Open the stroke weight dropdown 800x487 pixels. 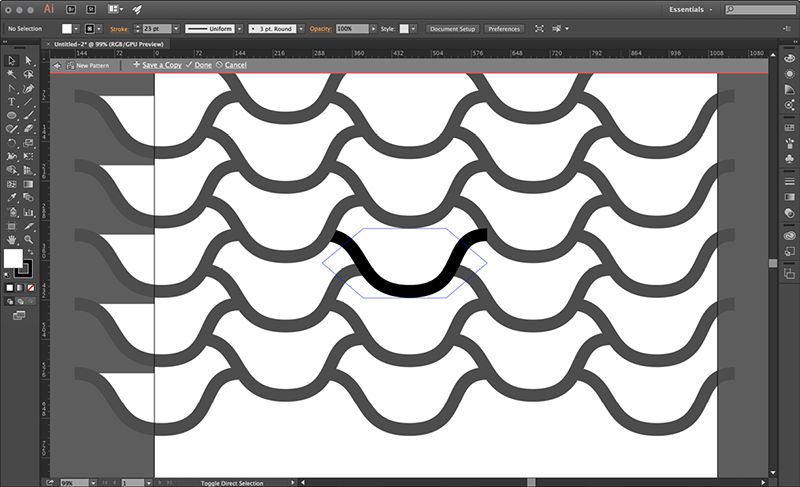[x=176, y=29]
